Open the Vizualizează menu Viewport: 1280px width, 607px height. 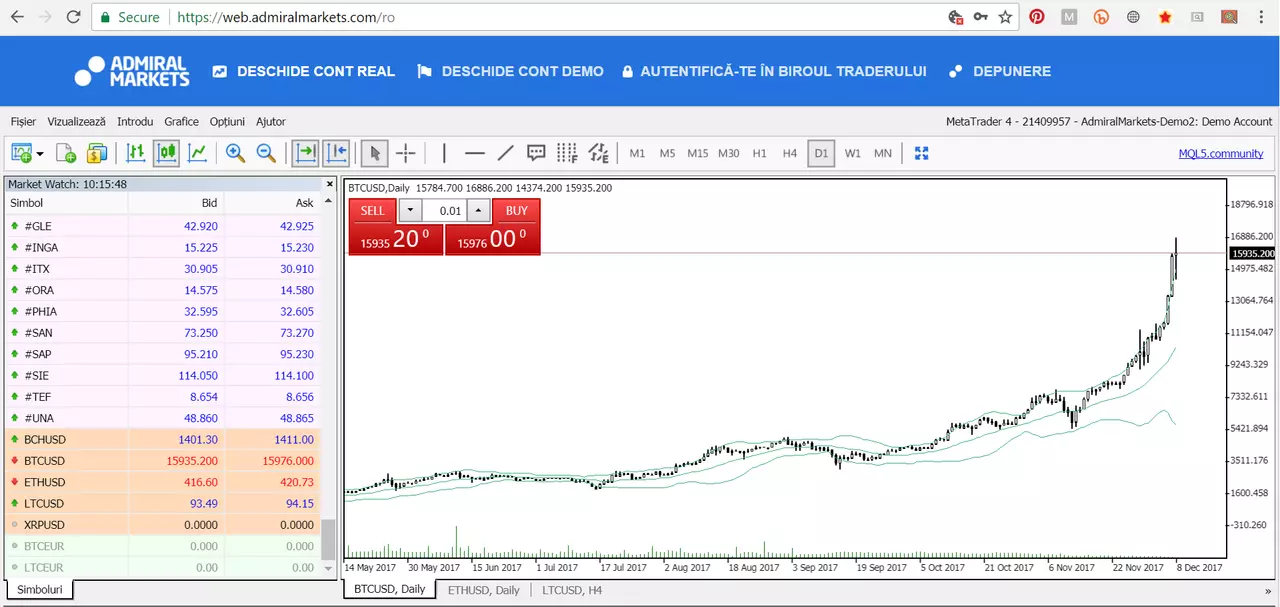point(76,121)
